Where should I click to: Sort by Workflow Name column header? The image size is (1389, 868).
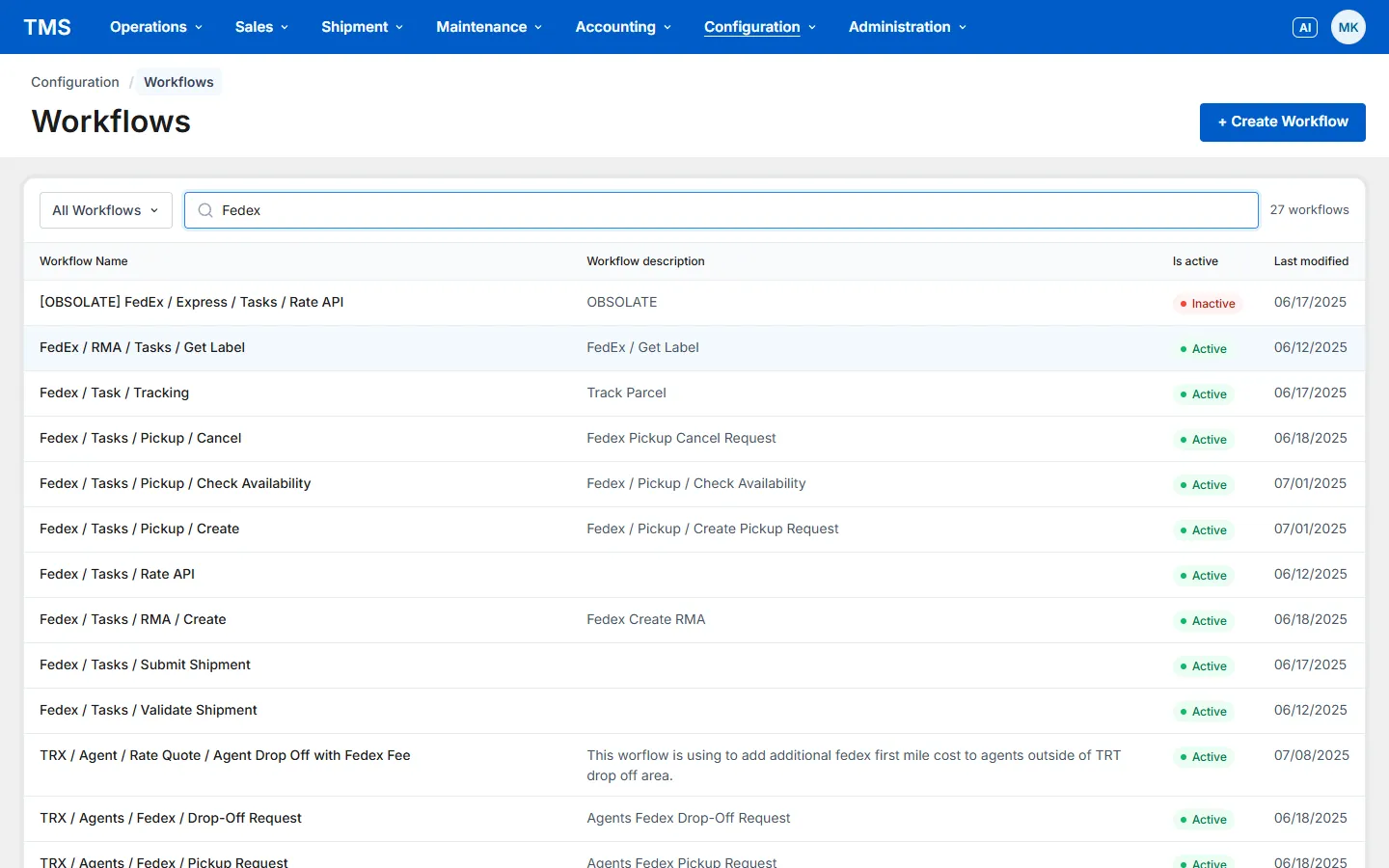pyautogui.click(x=84, y=261)
